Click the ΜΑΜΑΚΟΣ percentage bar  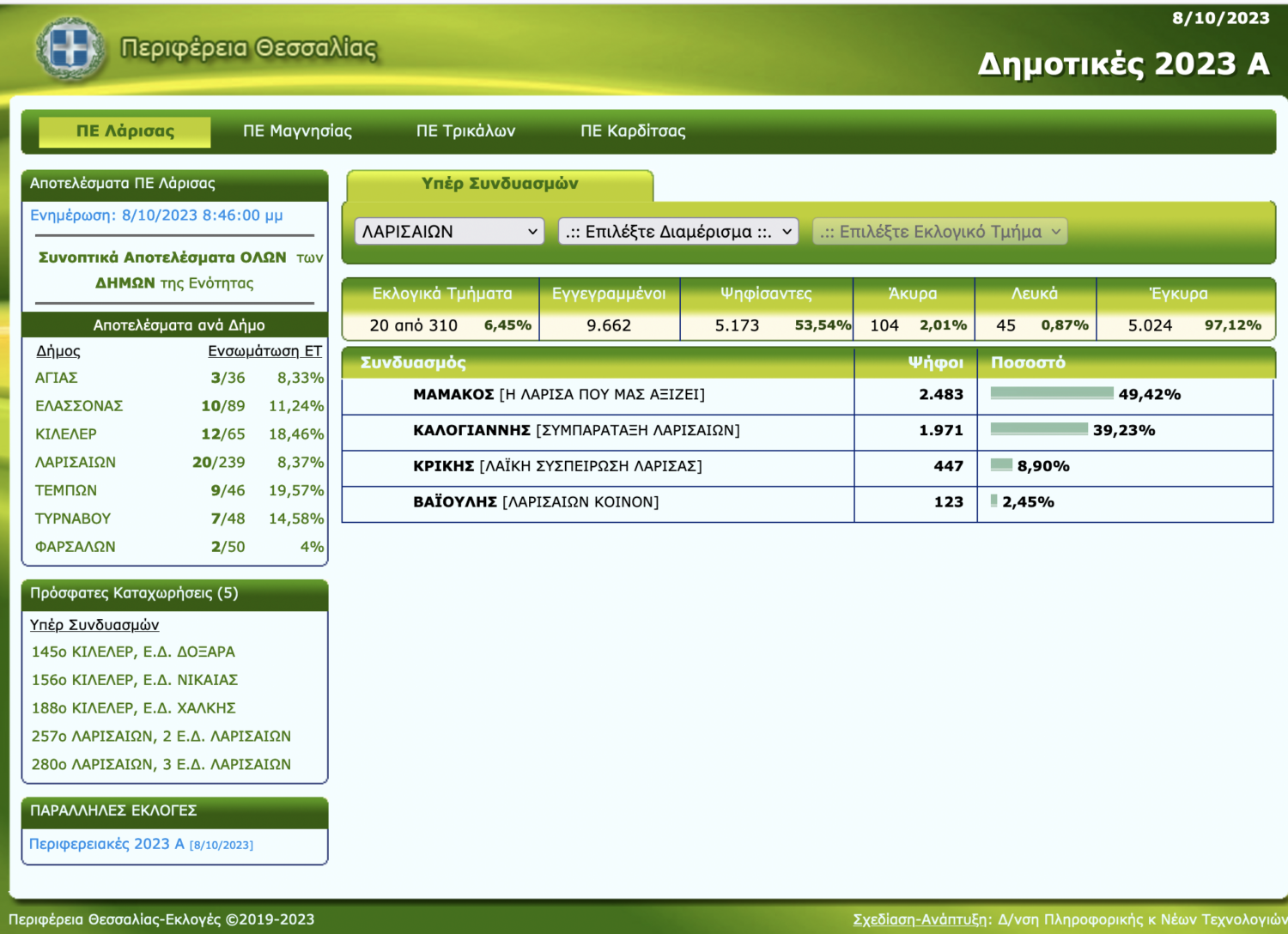coord(1051,393)
